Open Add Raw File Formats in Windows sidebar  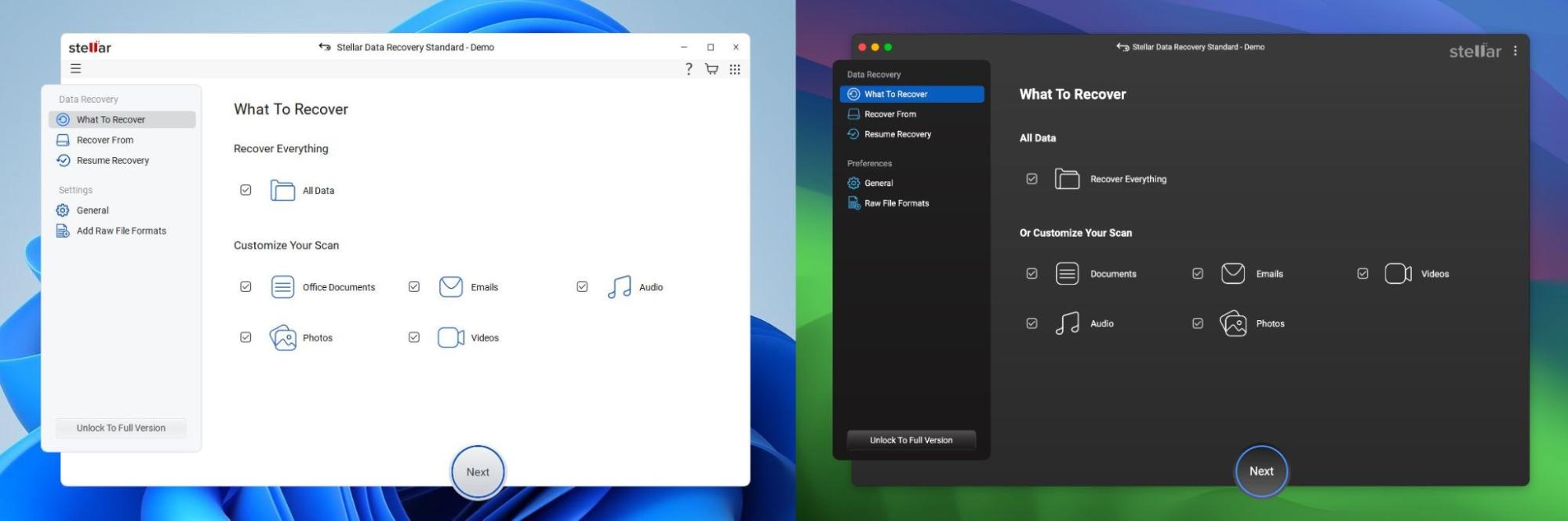click(122, 231)
